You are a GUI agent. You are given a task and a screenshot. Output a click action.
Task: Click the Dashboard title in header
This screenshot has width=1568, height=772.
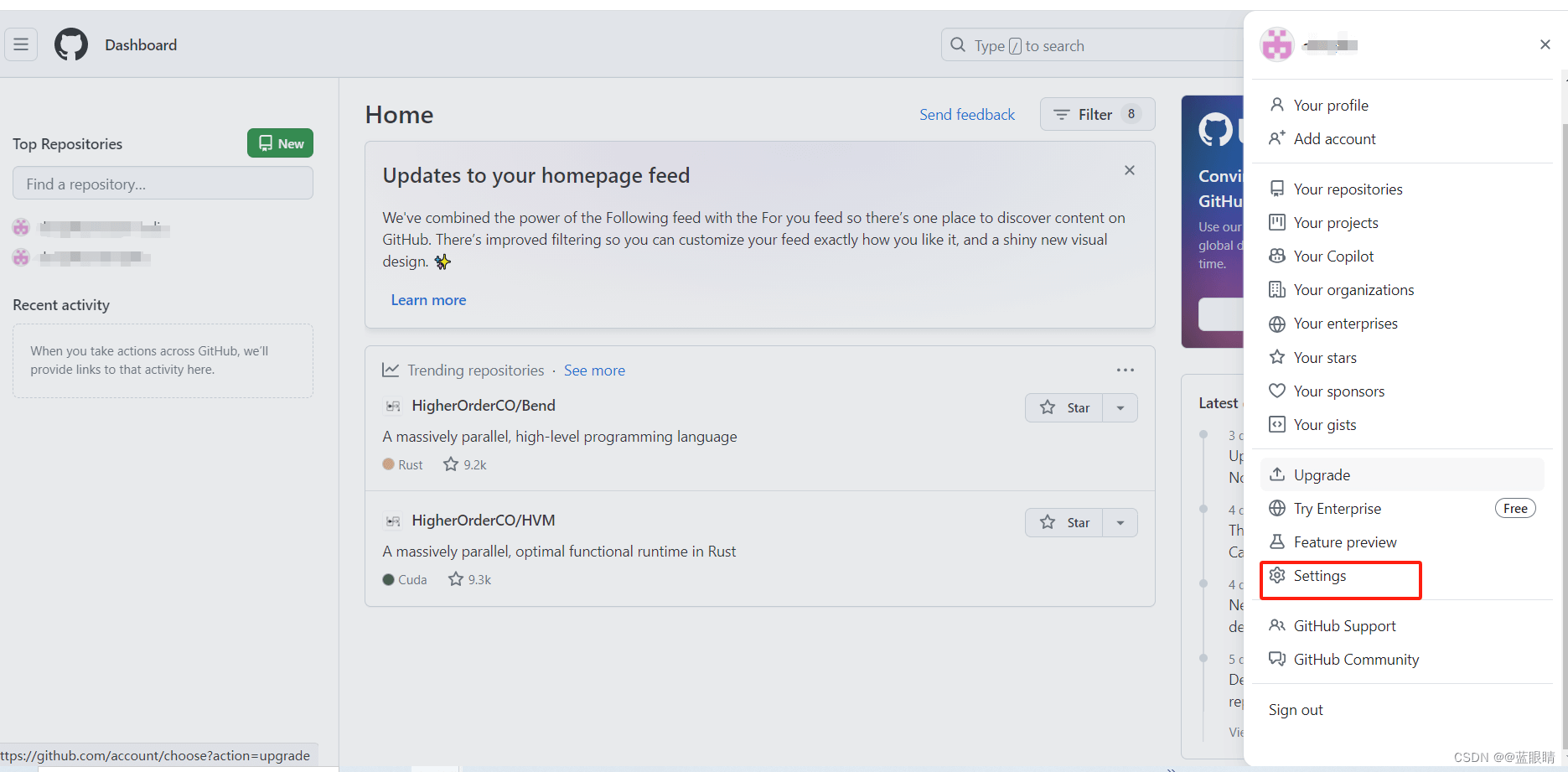(x=141, y=44)
